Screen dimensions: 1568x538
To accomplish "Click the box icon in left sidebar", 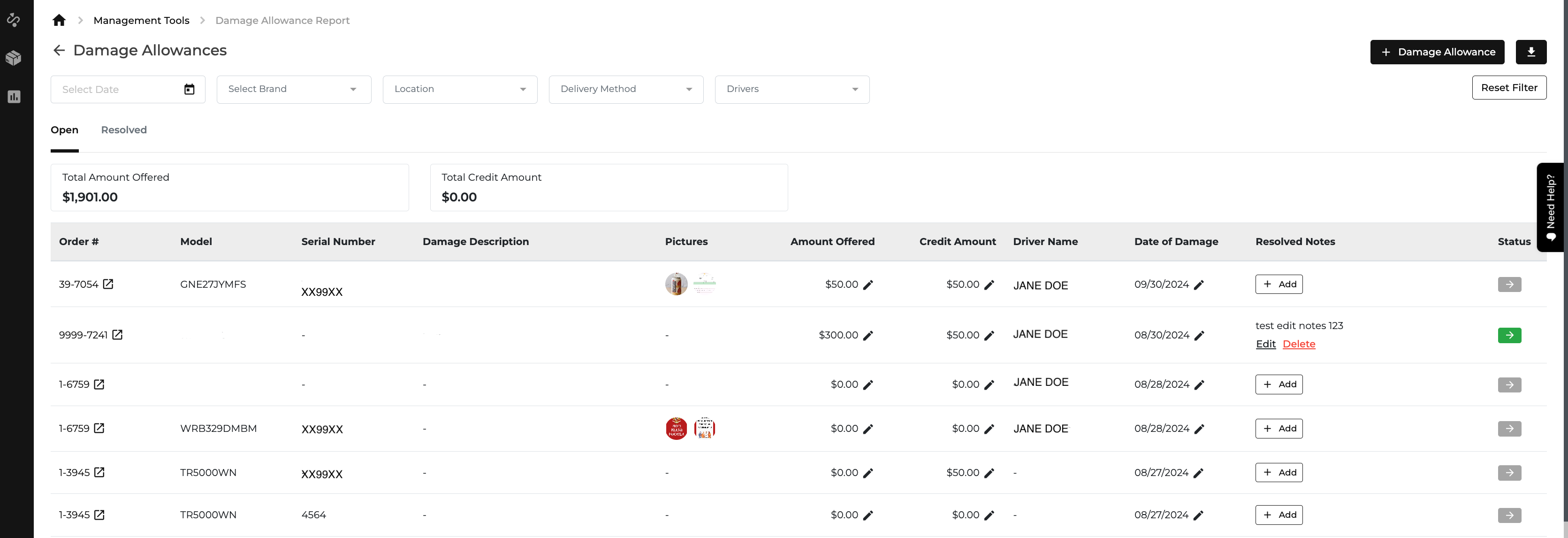I will point(14,58).
